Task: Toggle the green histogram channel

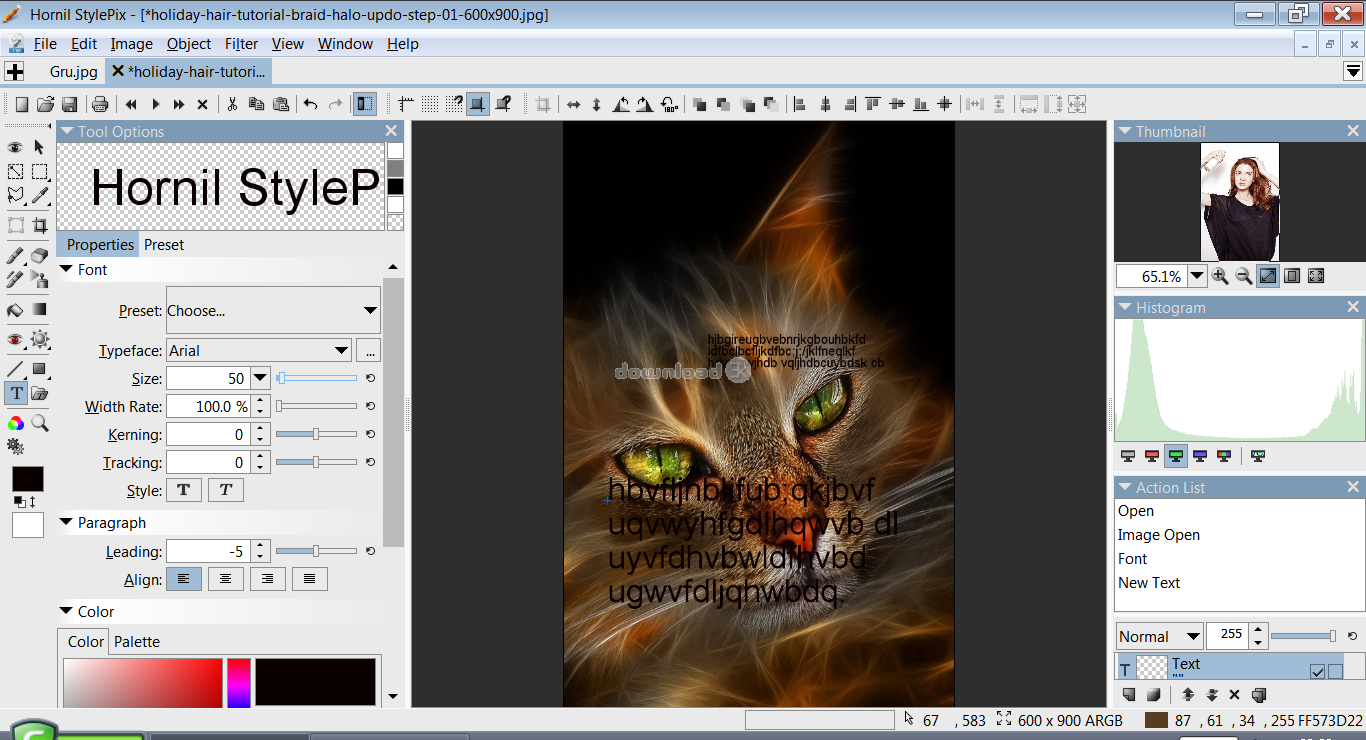Action: click(1176, 456)
